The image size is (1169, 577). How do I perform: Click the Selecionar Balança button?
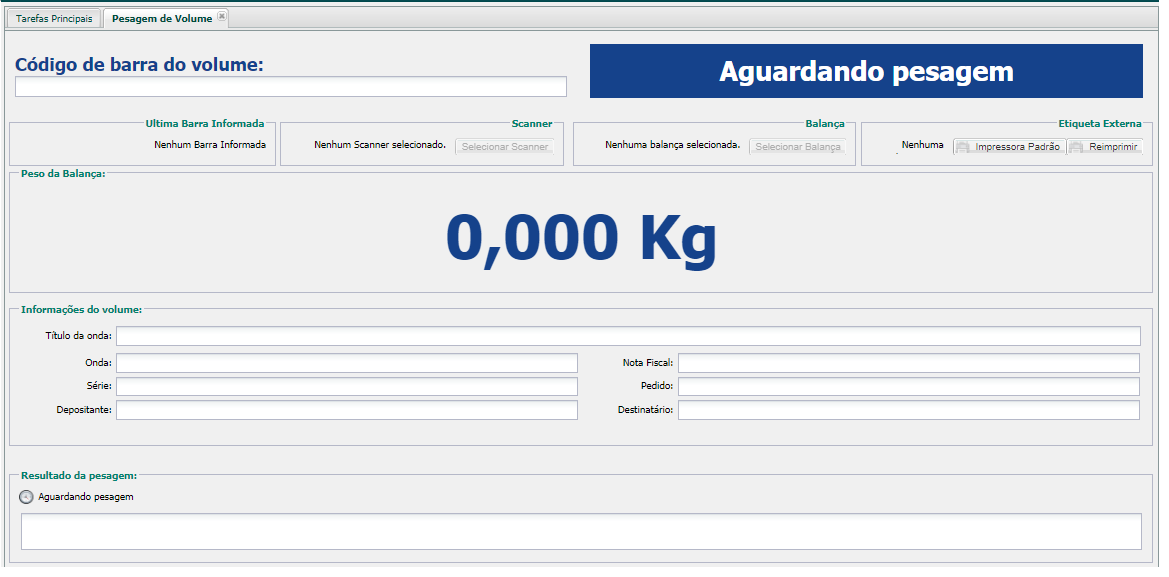point(798,147)
